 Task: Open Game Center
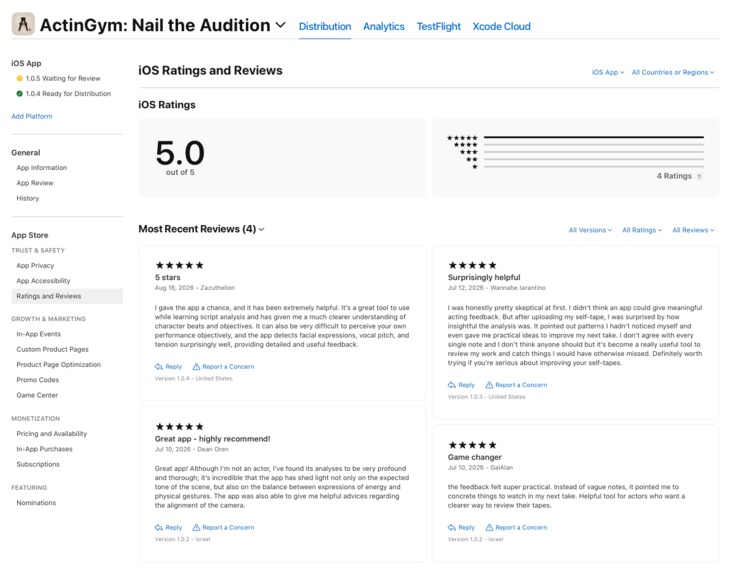(37, 395)
